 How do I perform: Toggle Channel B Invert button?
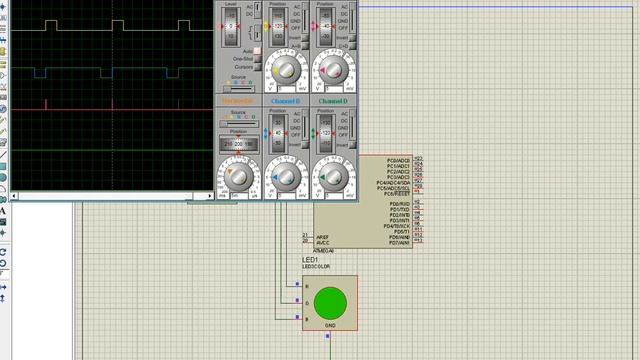click(305, 145)
